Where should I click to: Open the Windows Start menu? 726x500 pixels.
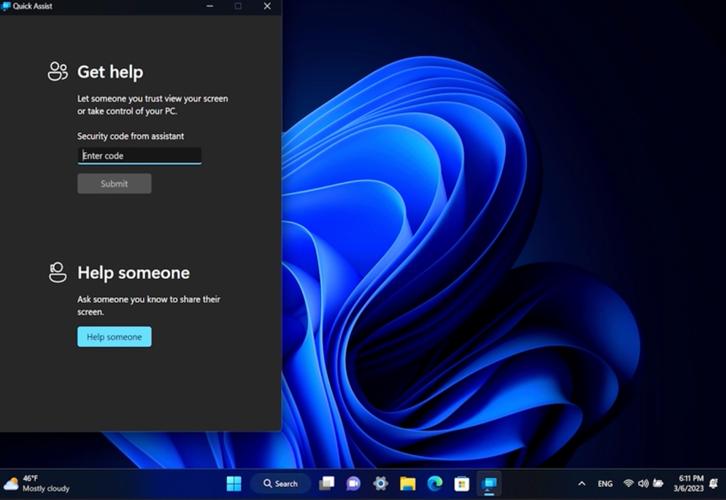tap(234, 483)
